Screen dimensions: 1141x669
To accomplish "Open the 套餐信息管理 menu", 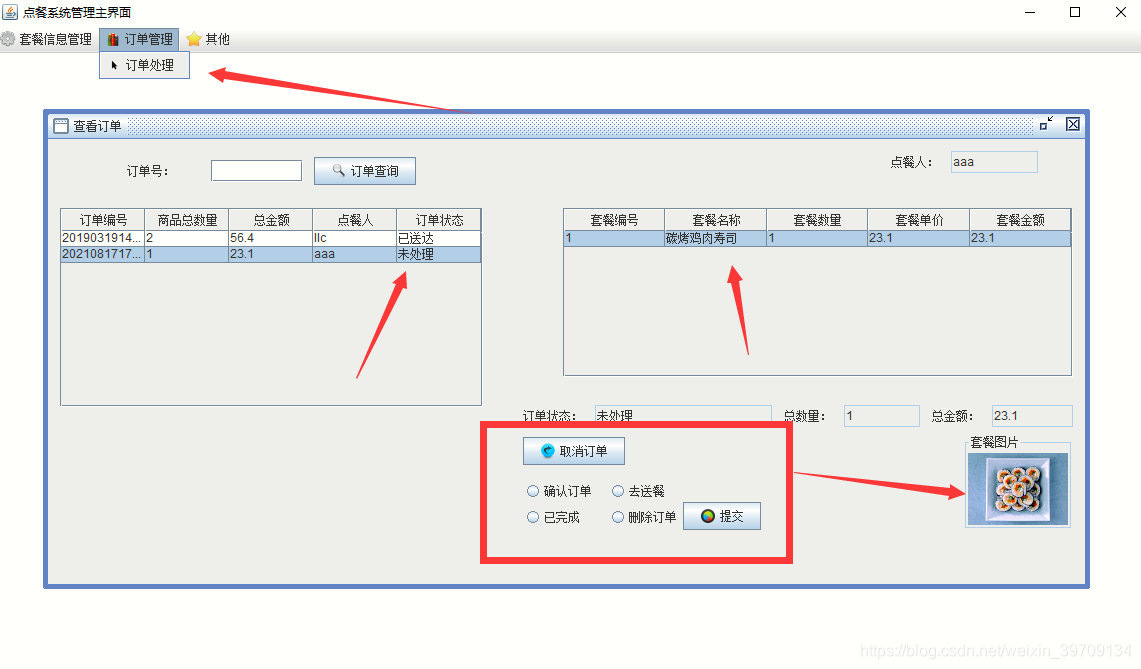I will (47, 39).
